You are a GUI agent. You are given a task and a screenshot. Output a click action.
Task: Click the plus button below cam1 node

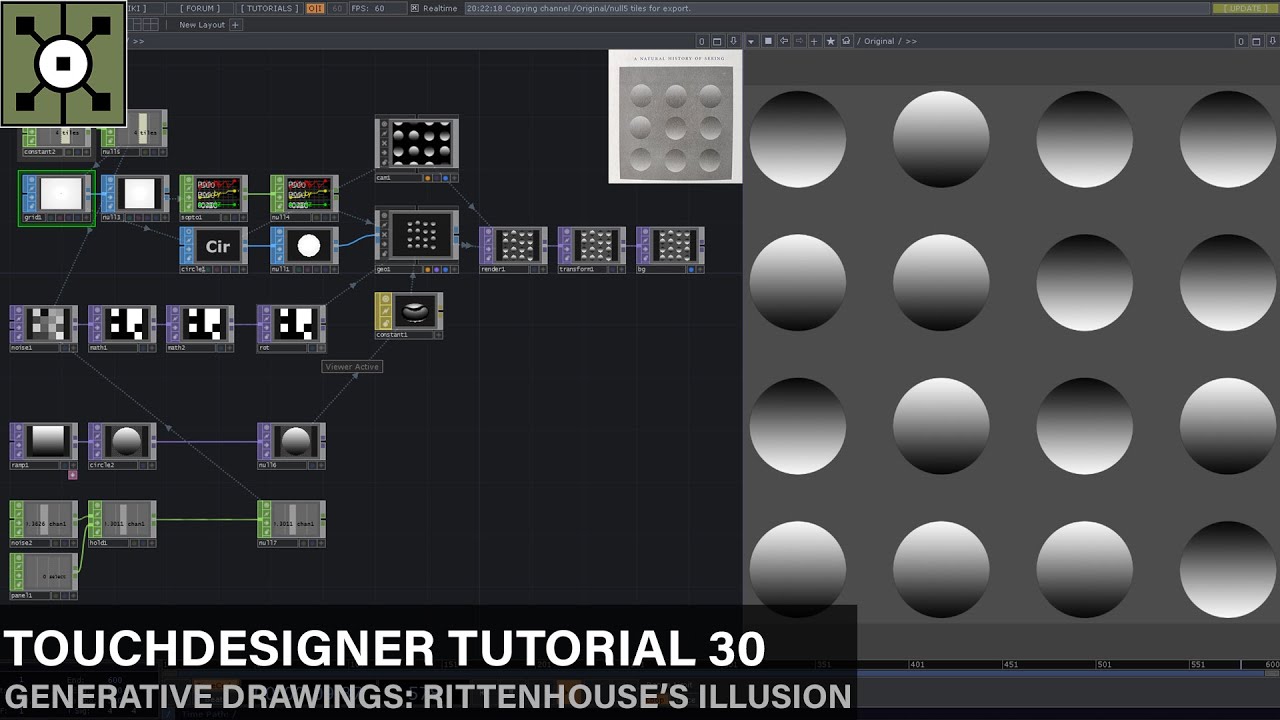click(454, 177)
